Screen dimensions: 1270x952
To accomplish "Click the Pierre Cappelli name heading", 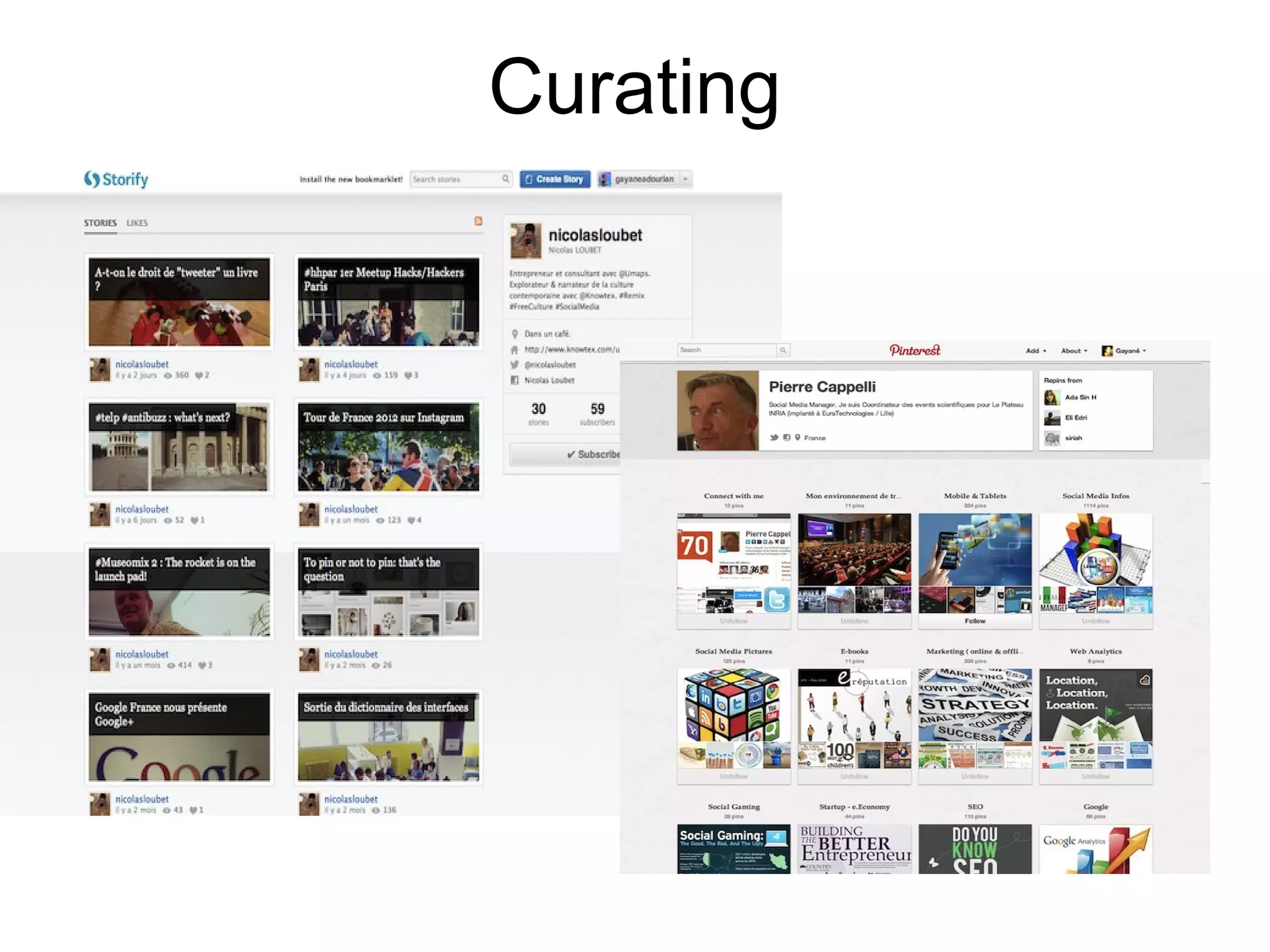I will click(822, 387).
